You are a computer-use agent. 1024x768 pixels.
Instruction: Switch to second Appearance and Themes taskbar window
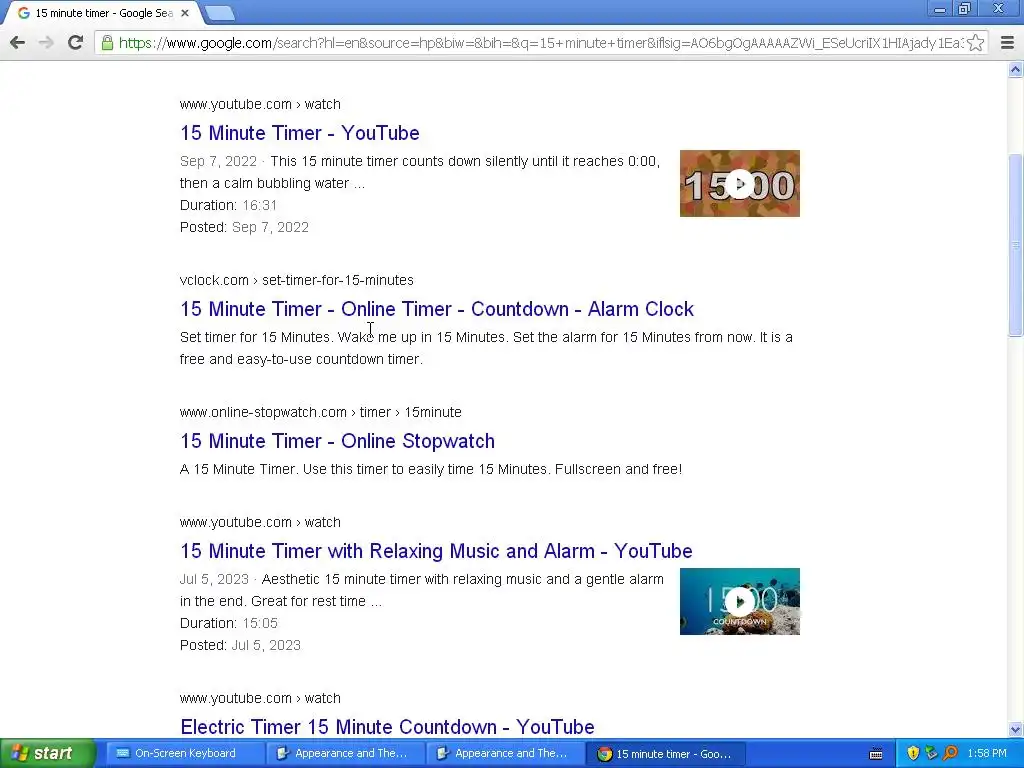tap(506, 754)
